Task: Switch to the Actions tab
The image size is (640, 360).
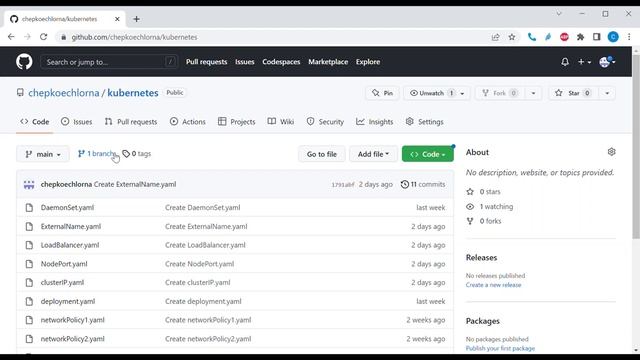Action: 188,122
